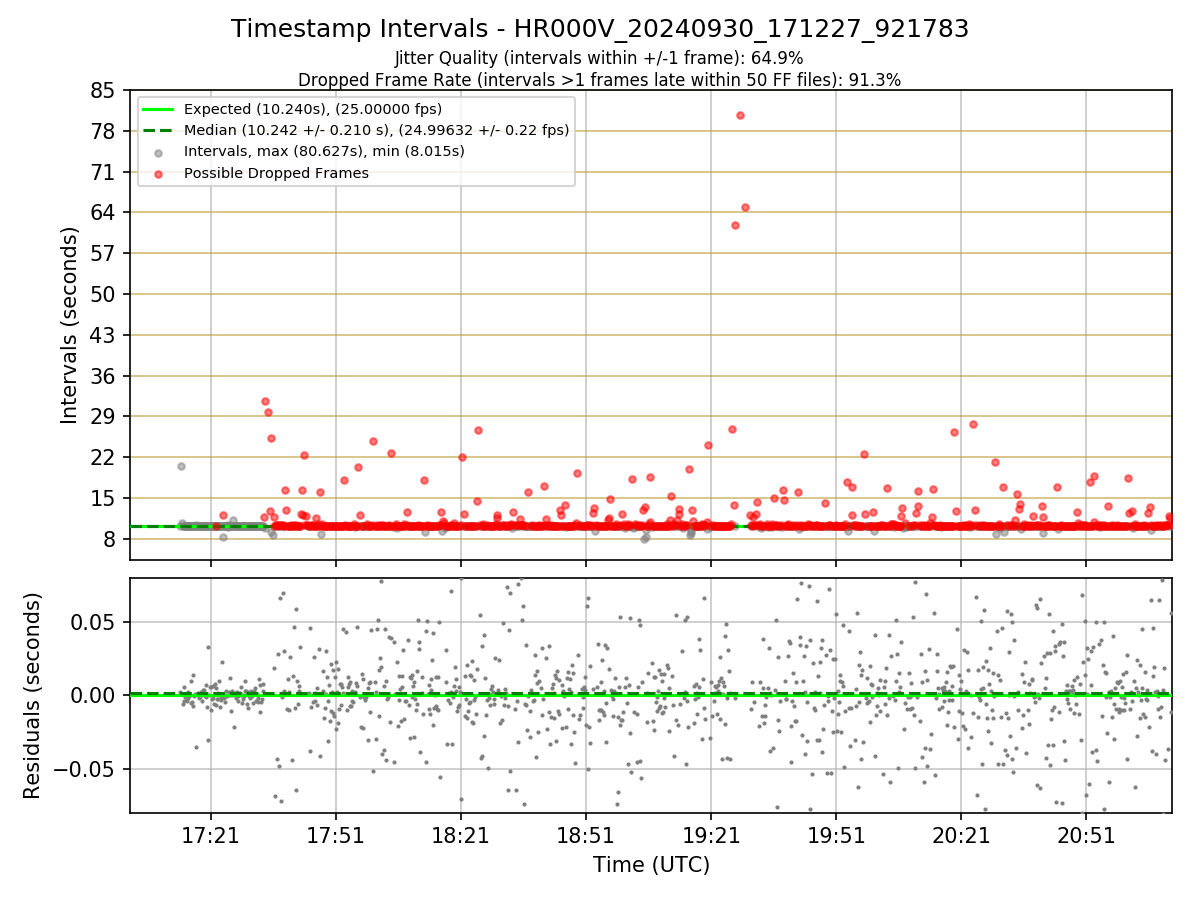Click the 0.05 tick on residuals axis

click(95, 621)
